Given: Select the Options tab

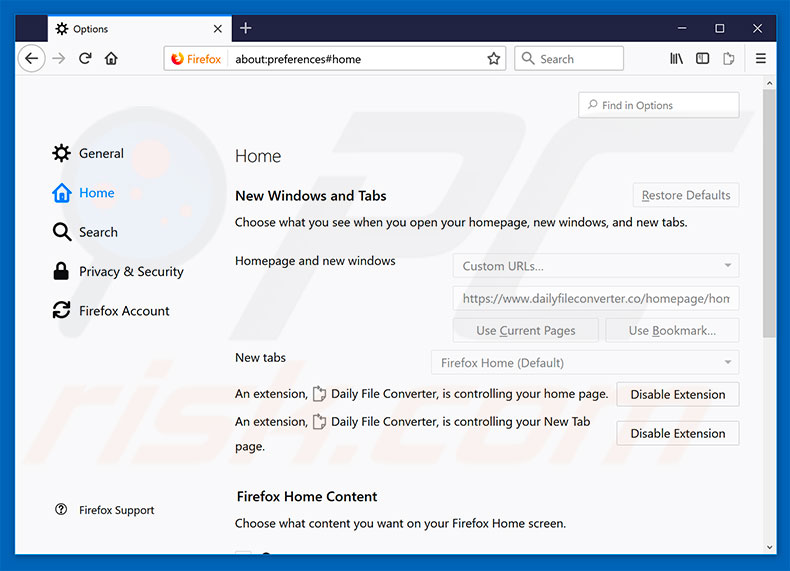Looking at the screenshot, I should coord(140,29).
